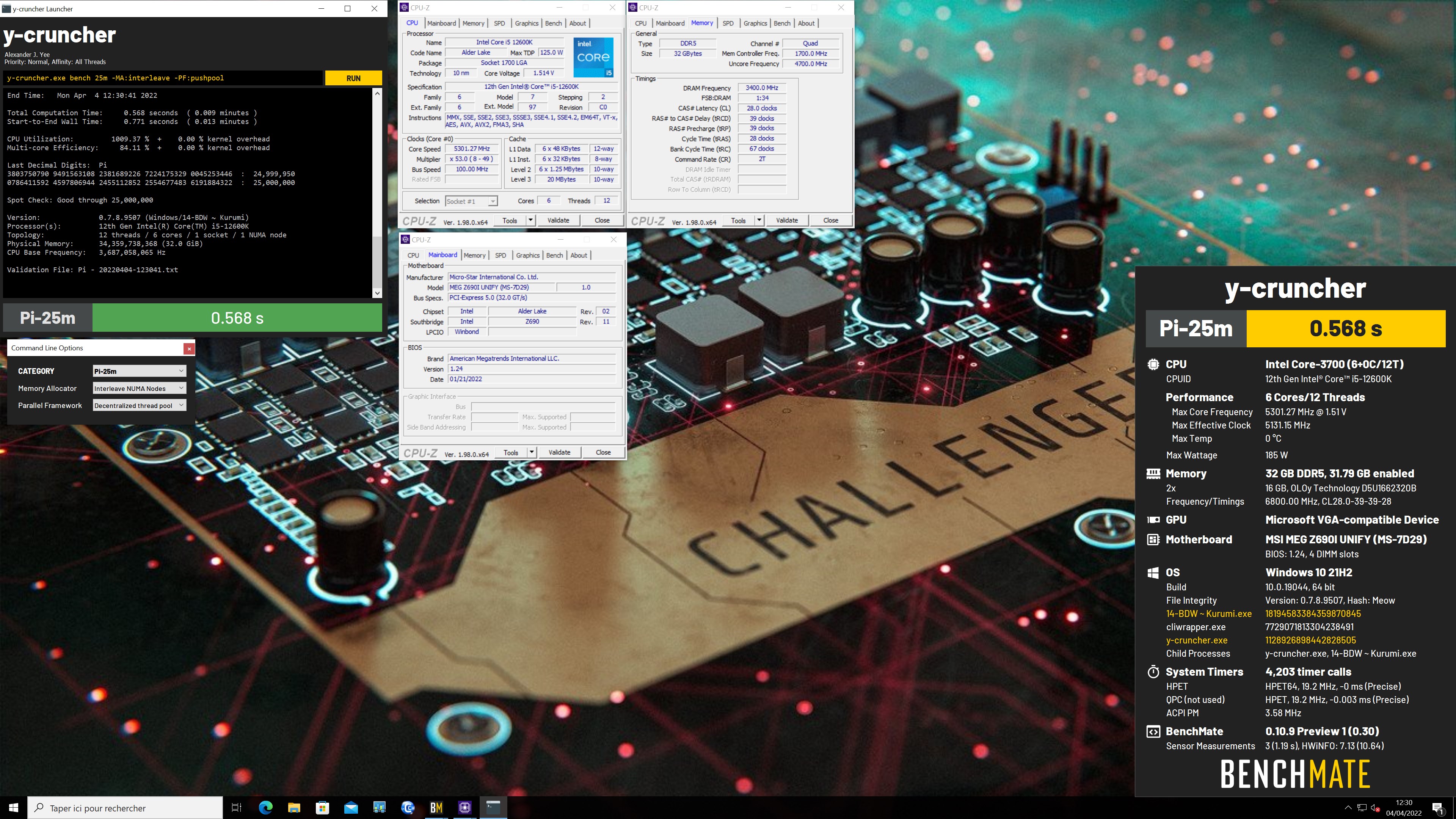Click the BenchMate CPU chip icon

click(x=1153, y=364)
